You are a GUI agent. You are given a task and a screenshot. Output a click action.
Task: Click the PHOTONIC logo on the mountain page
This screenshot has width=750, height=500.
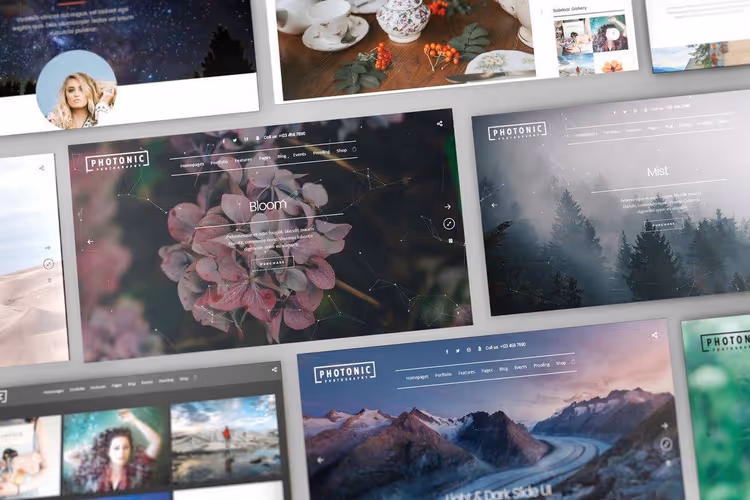(x=345, y=372)
